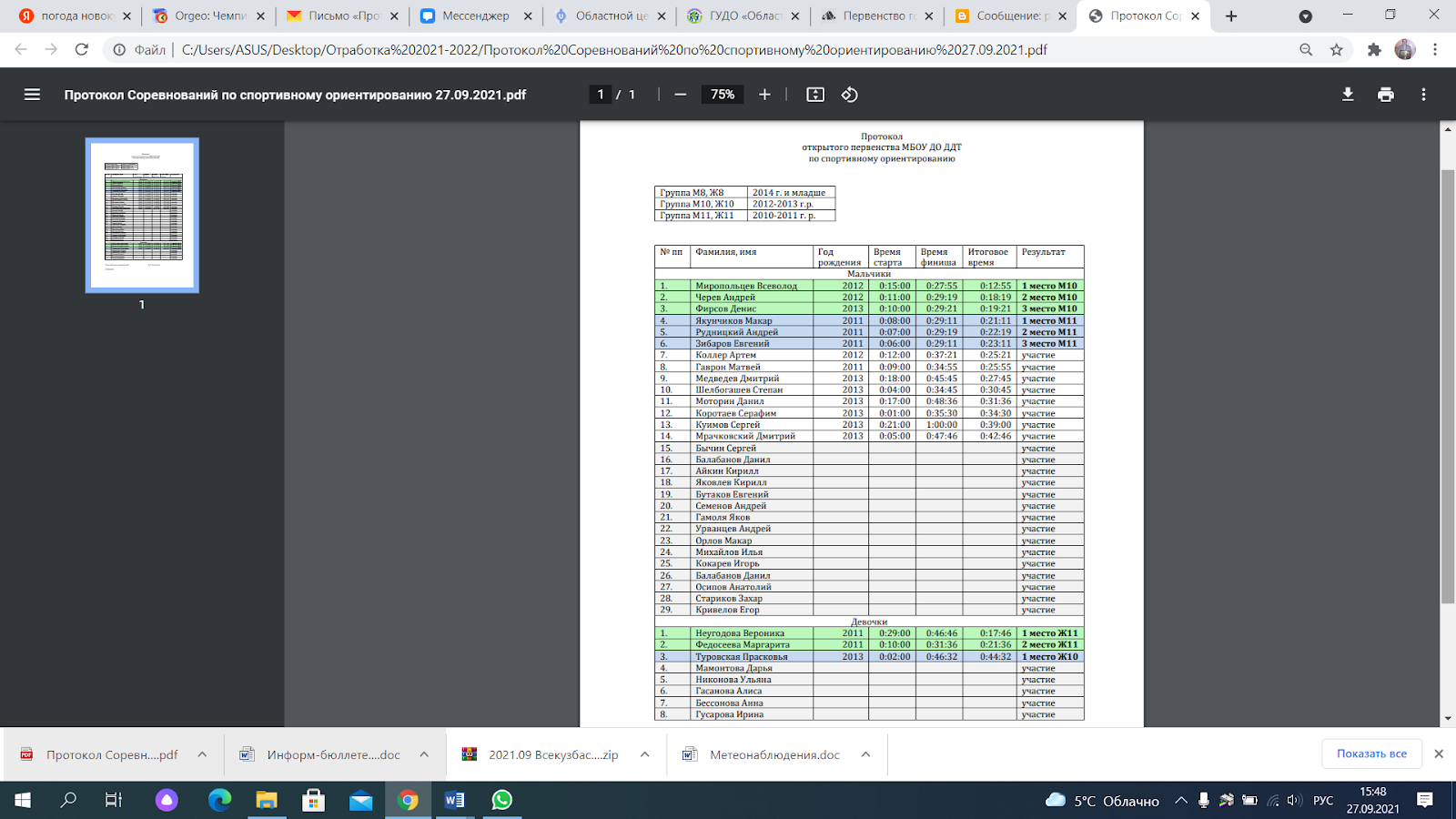1456x819 pixels.
Task: Close the downloads bar
Action: (1439, 753)
